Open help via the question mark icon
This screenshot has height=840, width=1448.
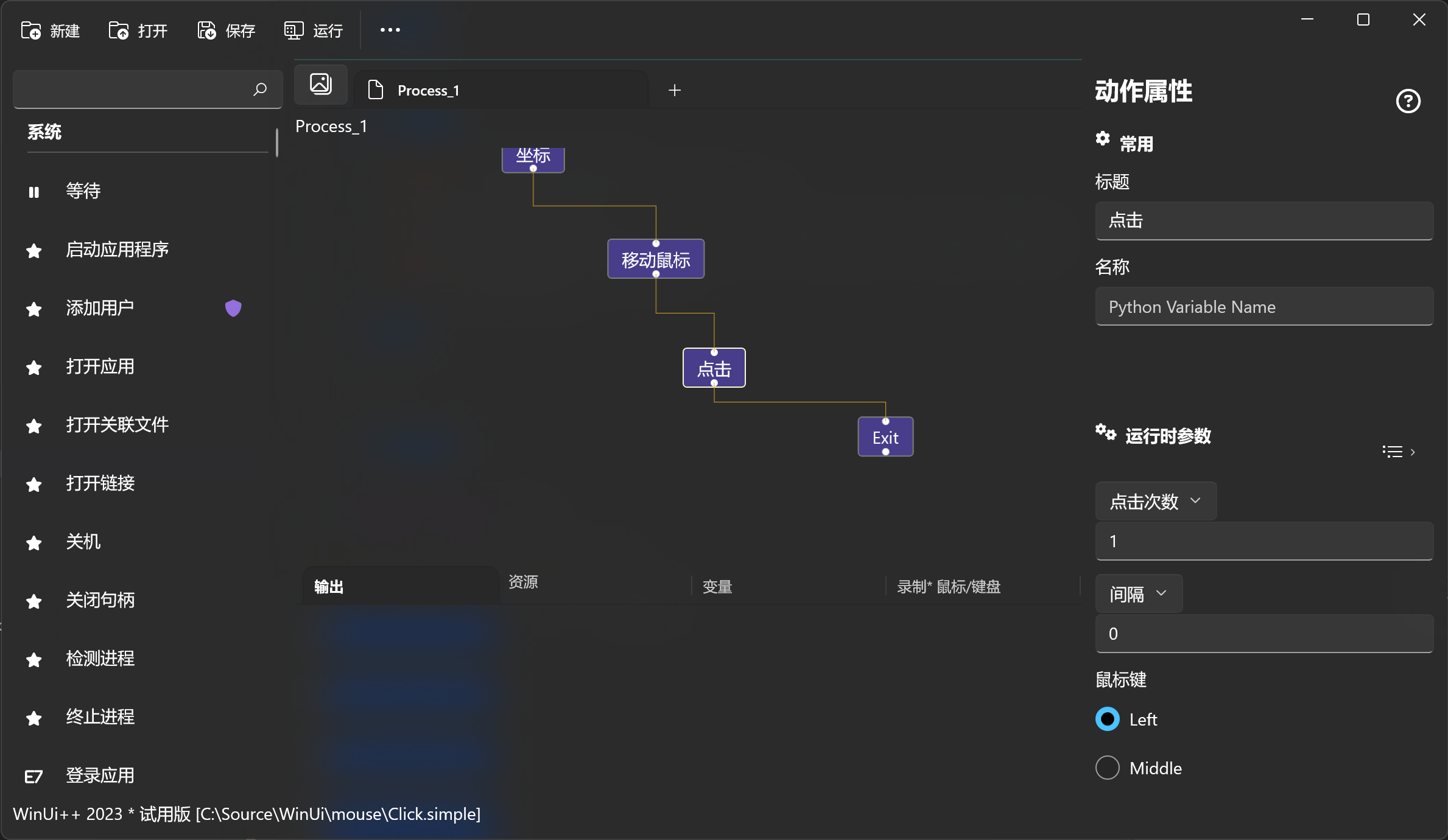[1408, 101]
